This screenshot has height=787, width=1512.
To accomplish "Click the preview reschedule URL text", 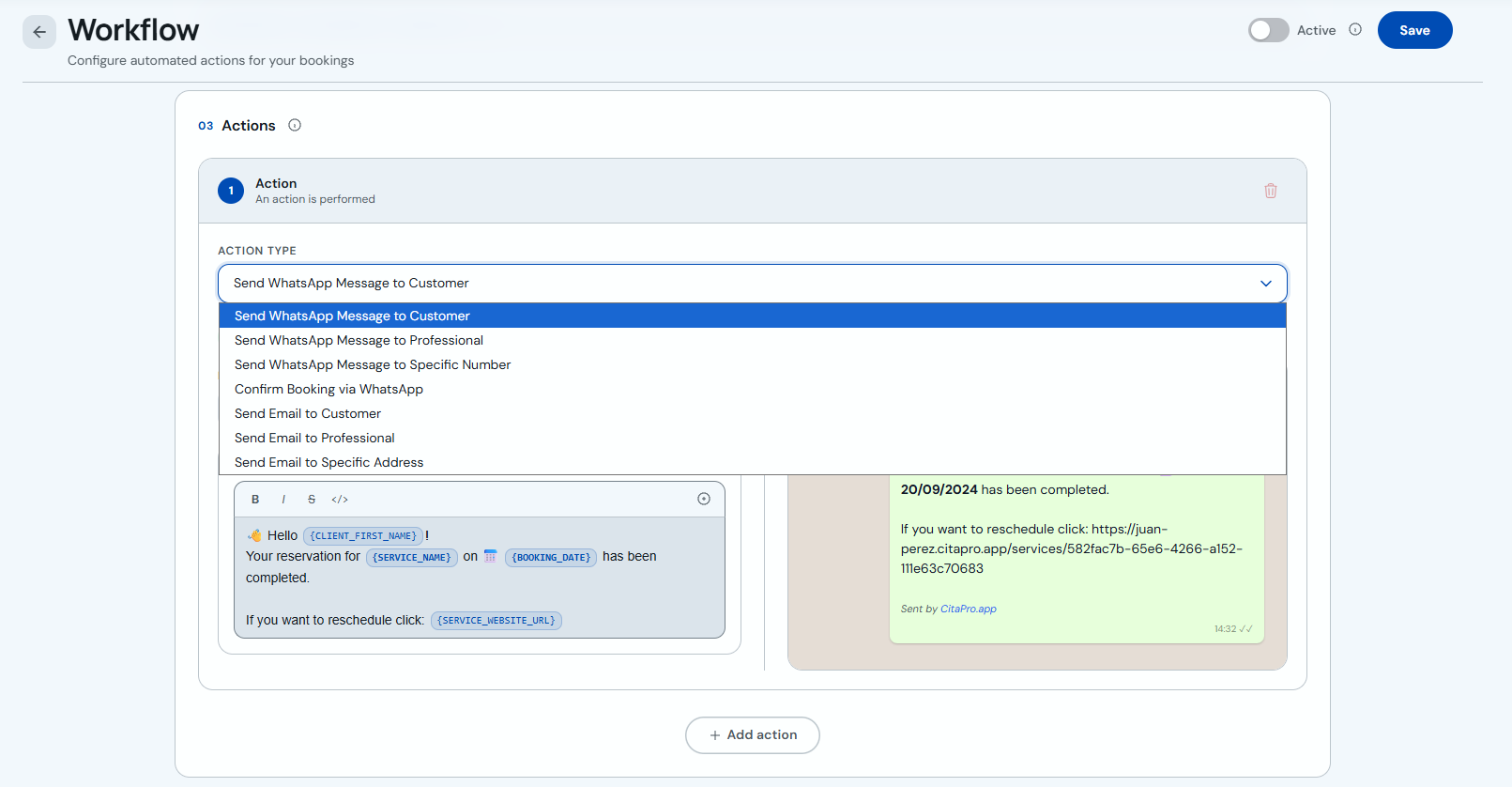I will point(1072,548).
